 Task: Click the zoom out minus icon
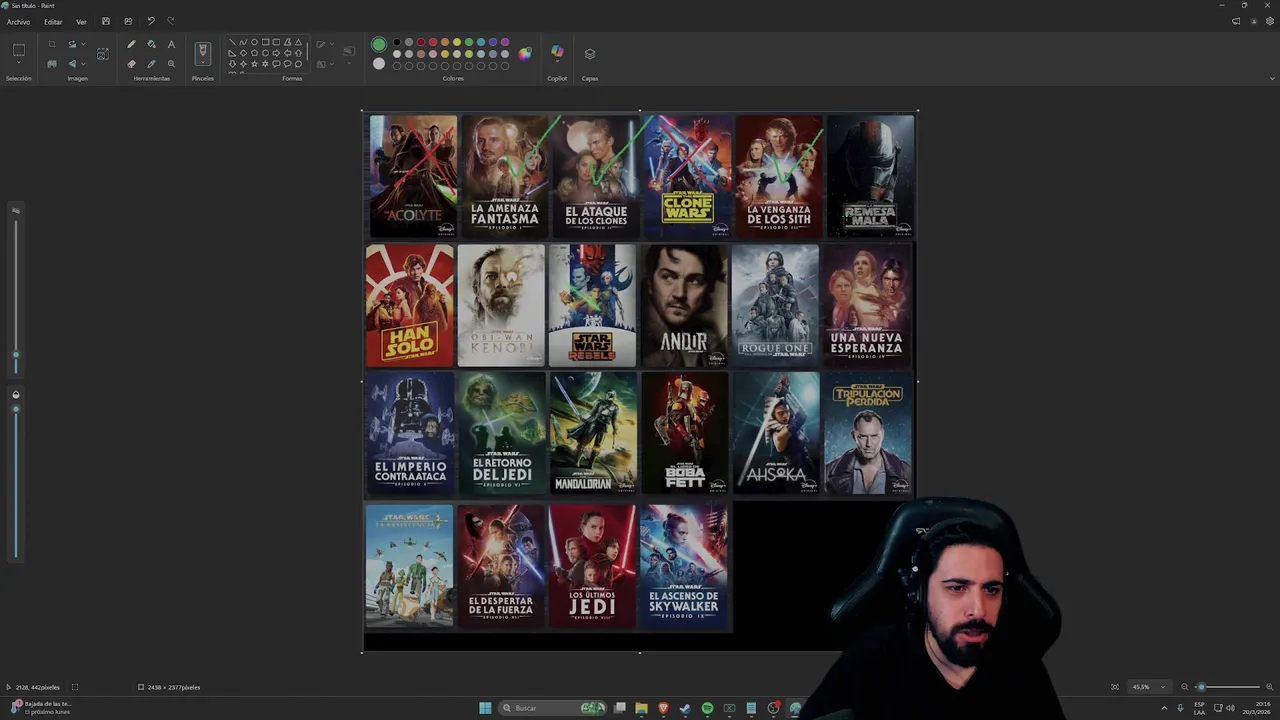click(1185, 687)
